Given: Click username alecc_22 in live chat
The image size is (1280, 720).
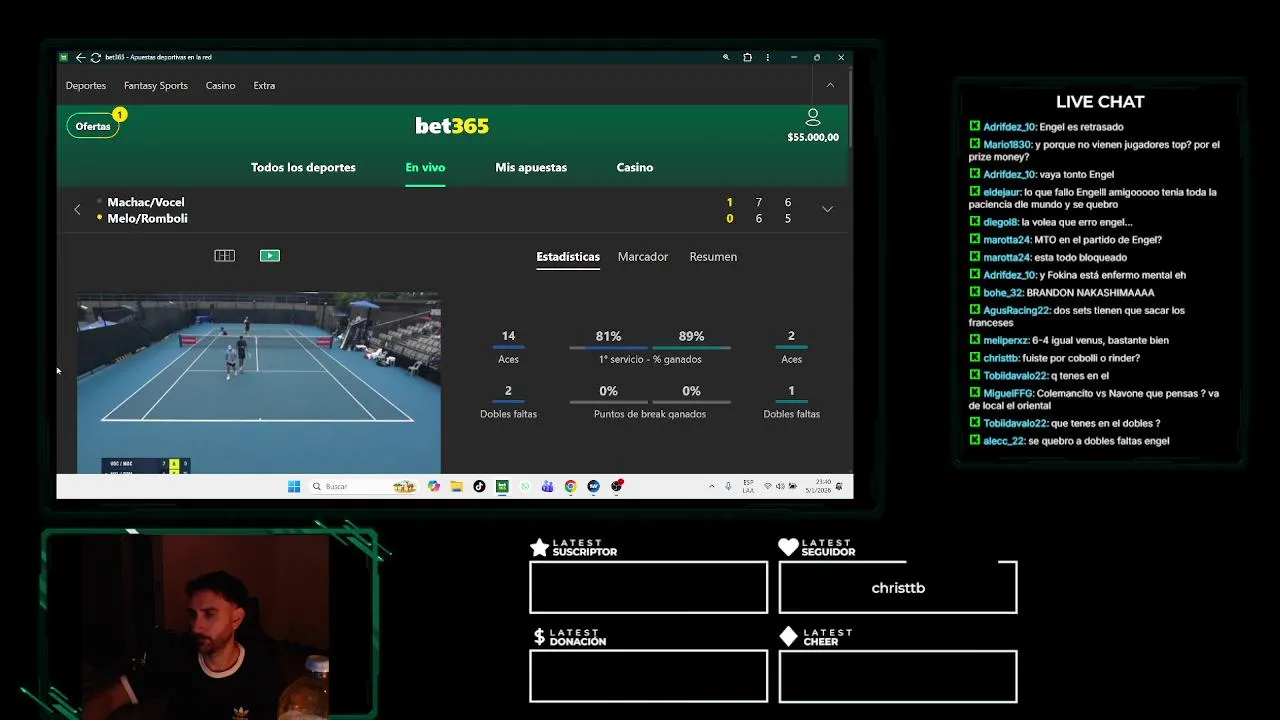Looking at the screenshot, I should click(1004, 441).
